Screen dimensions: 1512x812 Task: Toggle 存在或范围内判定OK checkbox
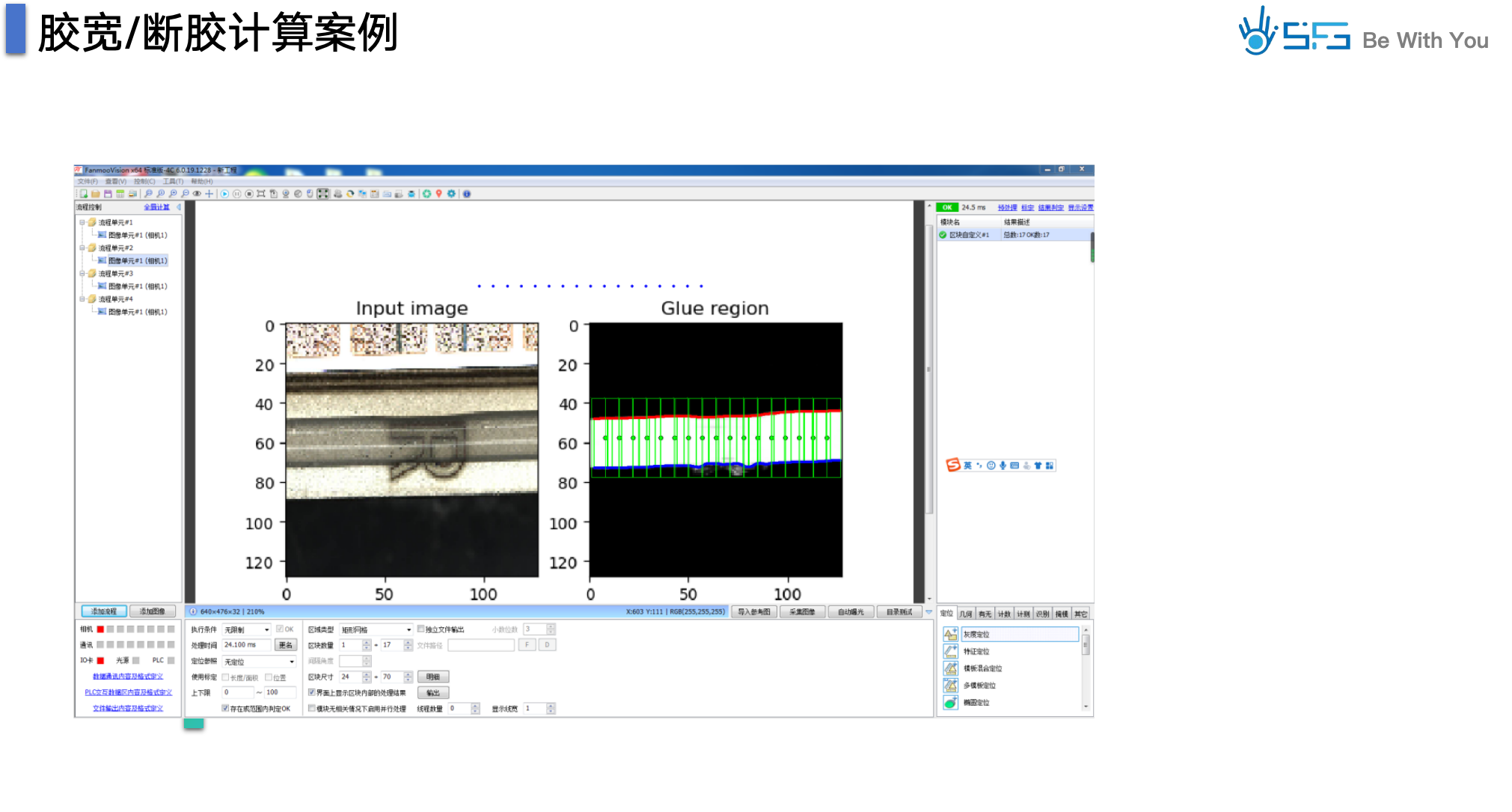click(x=225, y=708)
